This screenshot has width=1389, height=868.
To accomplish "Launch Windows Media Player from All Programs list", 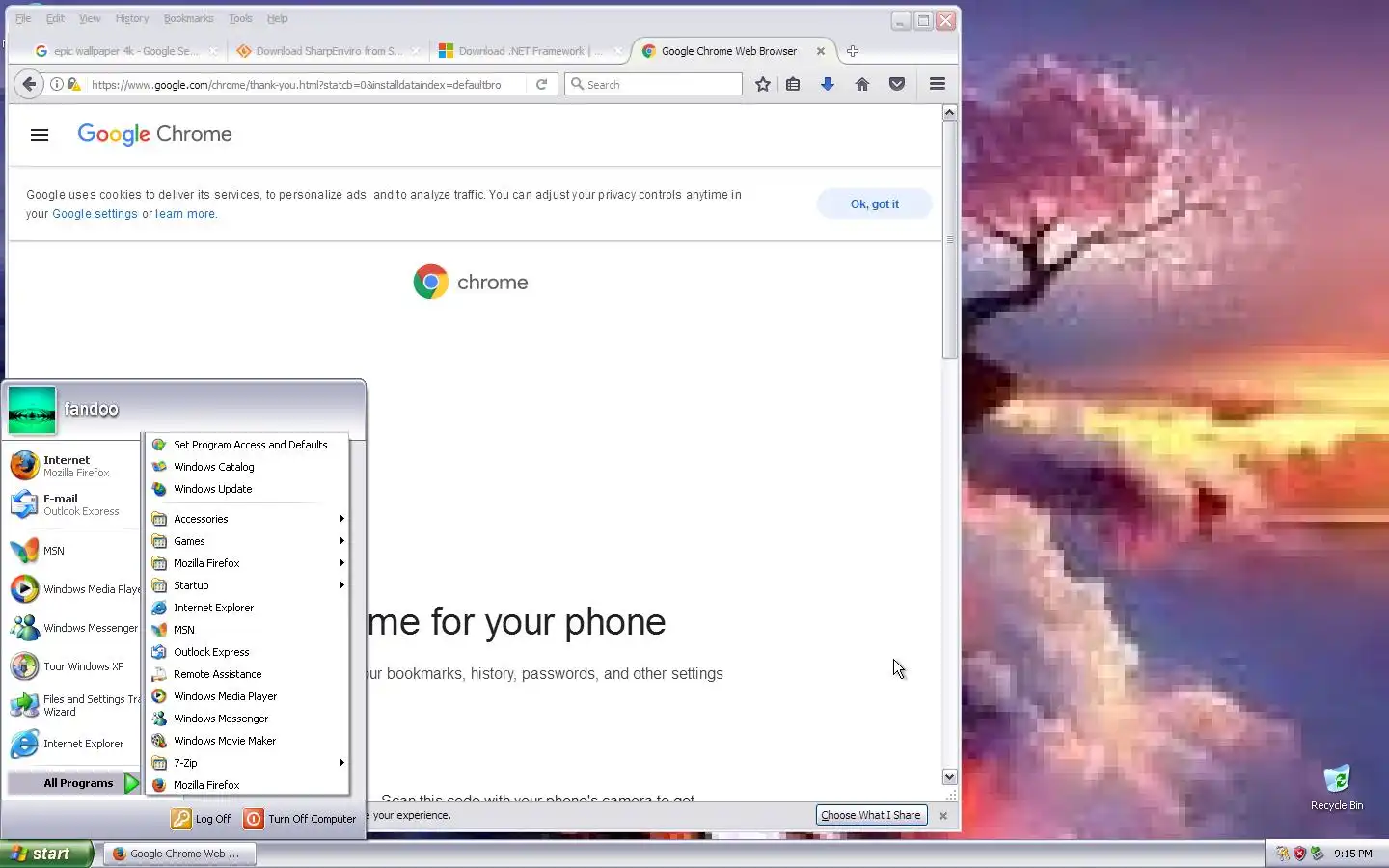I will (x=247, y=696).
